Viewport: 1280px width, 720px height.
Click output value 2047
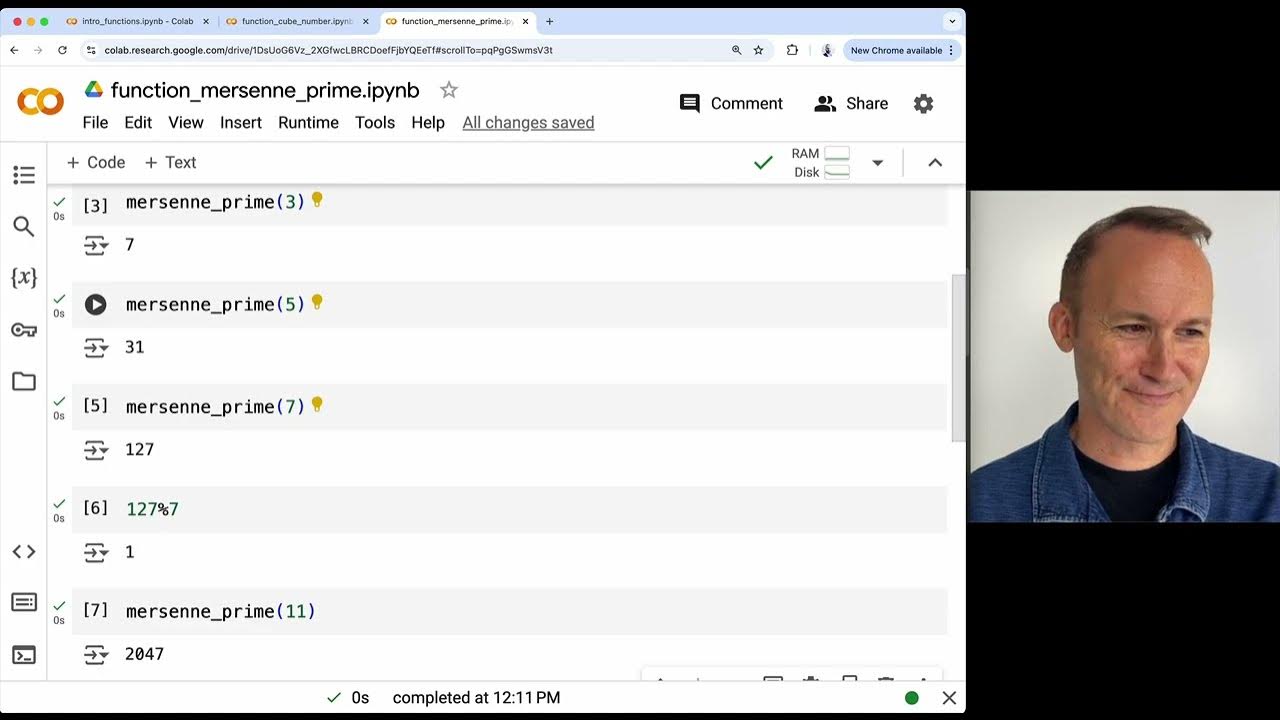click(x=144, y=654)
